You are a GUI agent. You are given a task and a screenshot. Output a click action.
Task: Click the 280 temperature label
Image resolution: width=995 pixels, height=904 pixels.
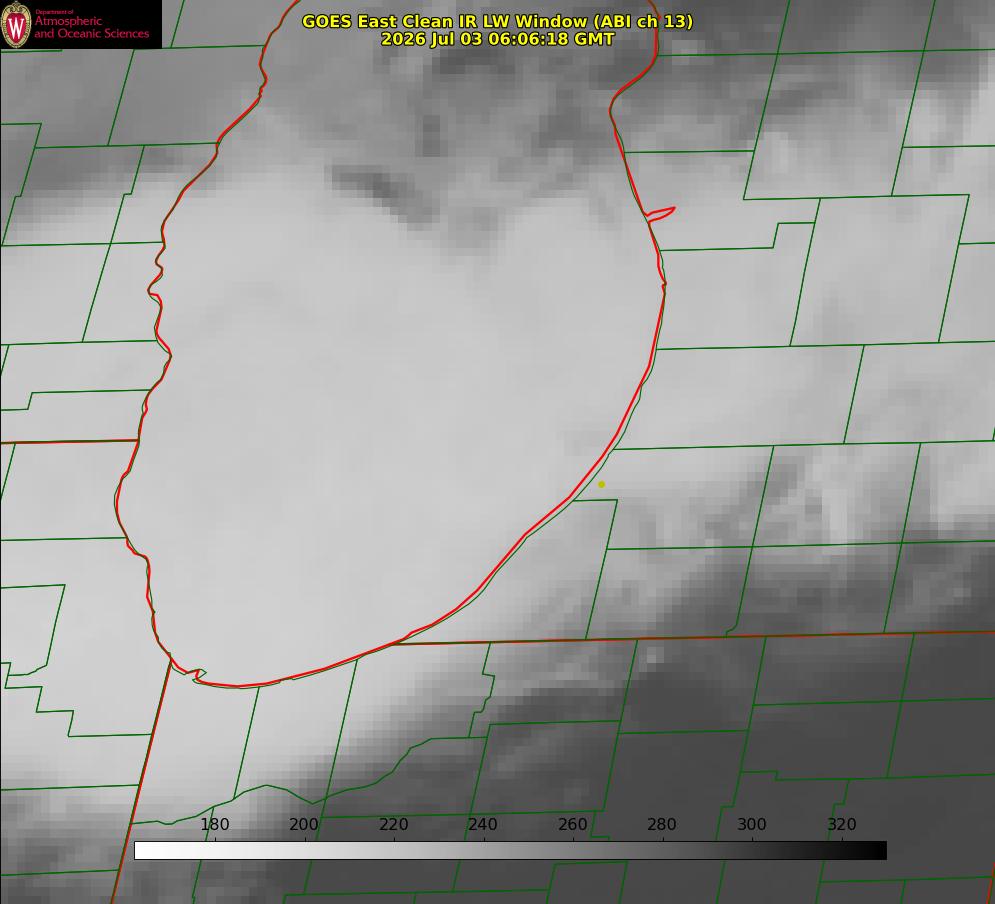[662, 824]
